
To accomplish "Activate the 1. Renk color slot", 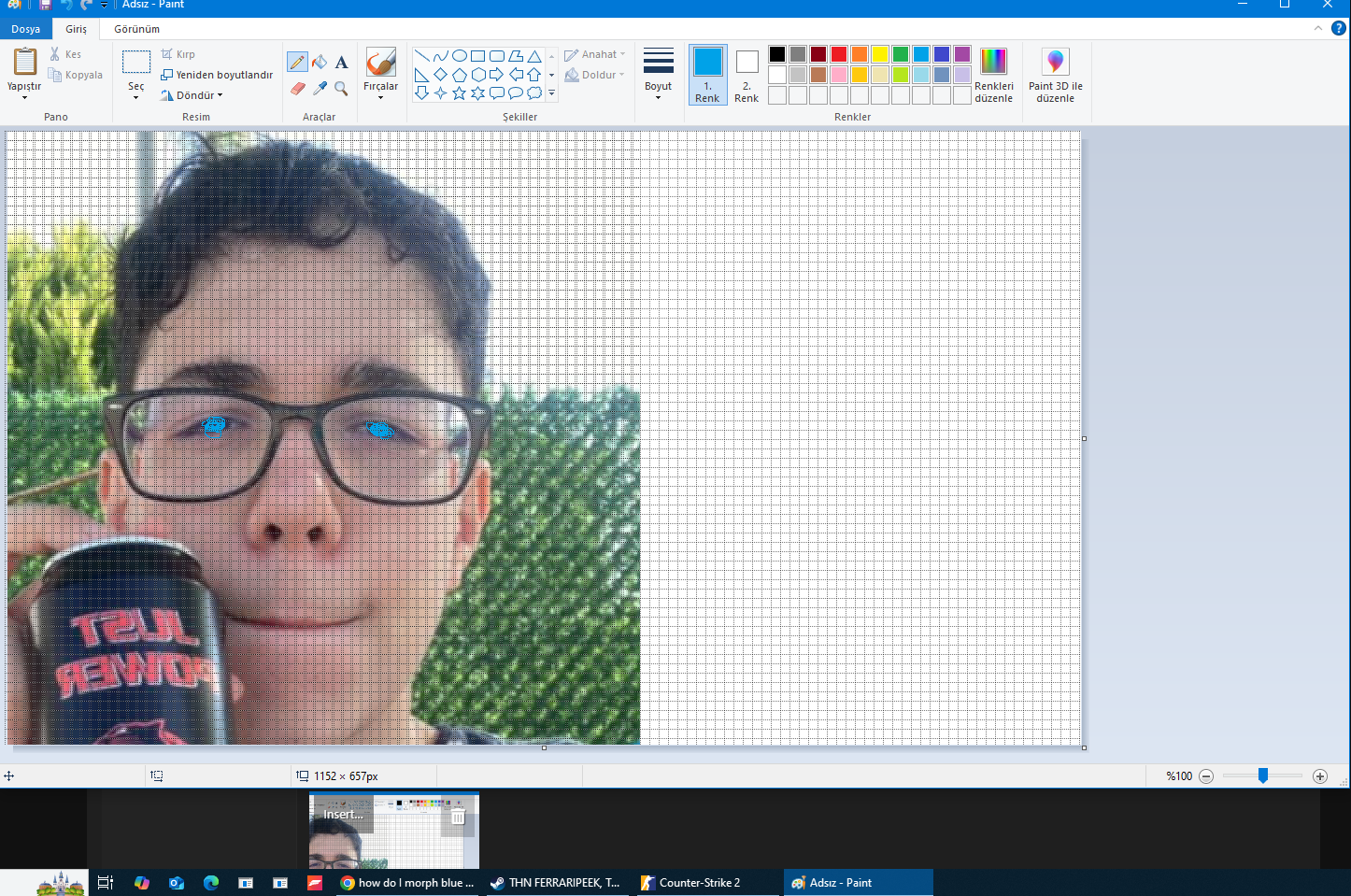I will [707, 75].
